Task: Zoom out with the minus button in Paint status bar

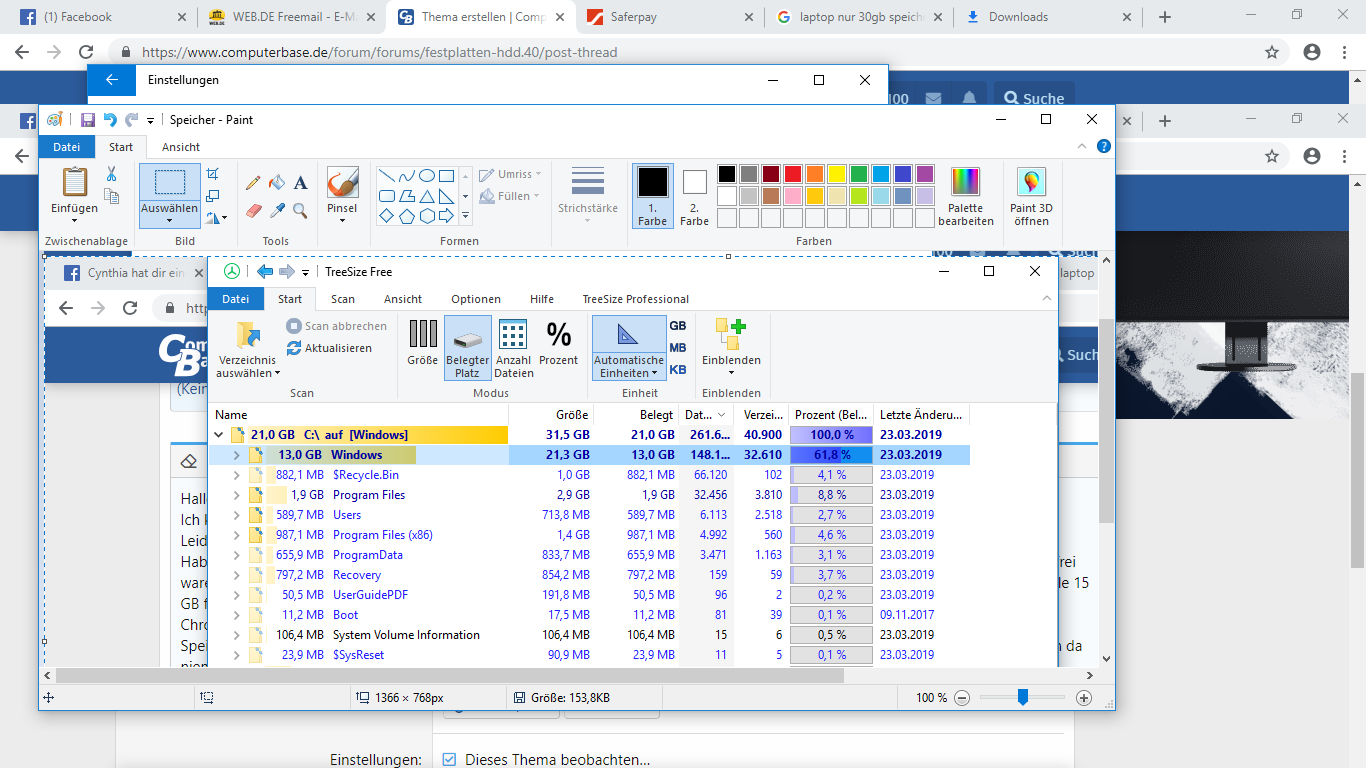Action: [962, 698]
